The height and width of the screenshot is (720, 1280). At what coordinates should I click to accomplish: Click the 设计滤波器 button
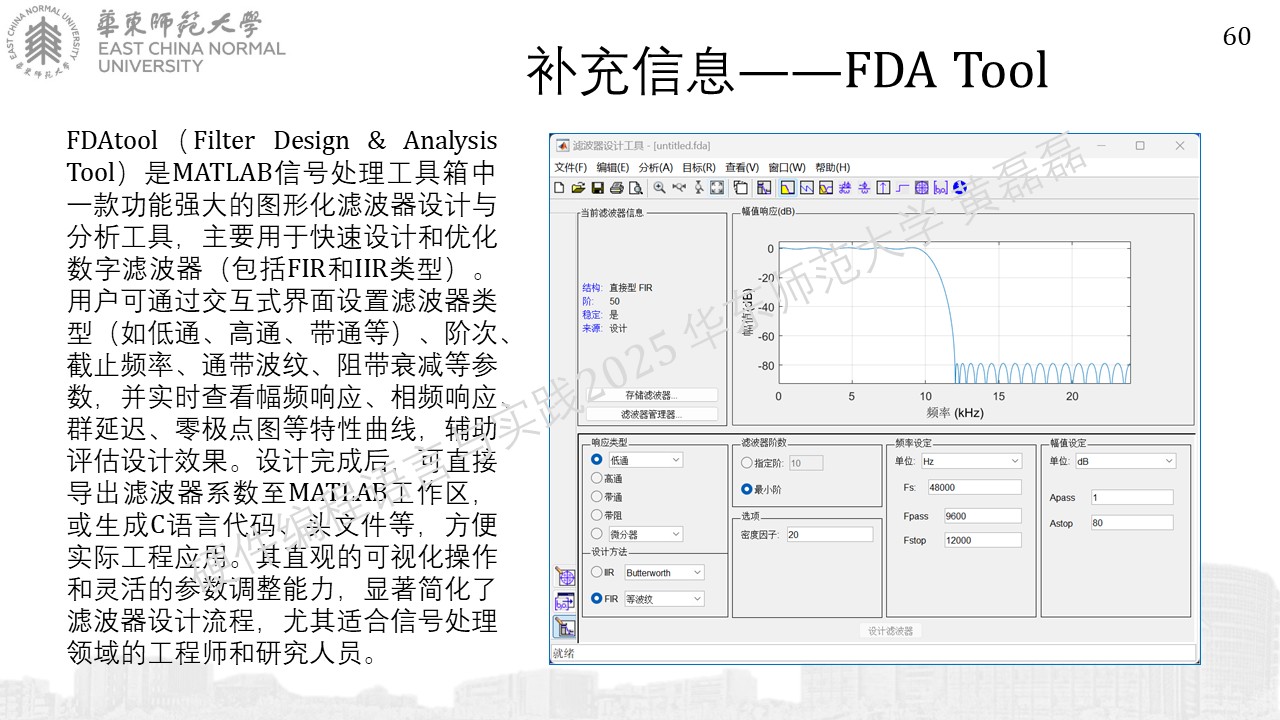[890, 631]
